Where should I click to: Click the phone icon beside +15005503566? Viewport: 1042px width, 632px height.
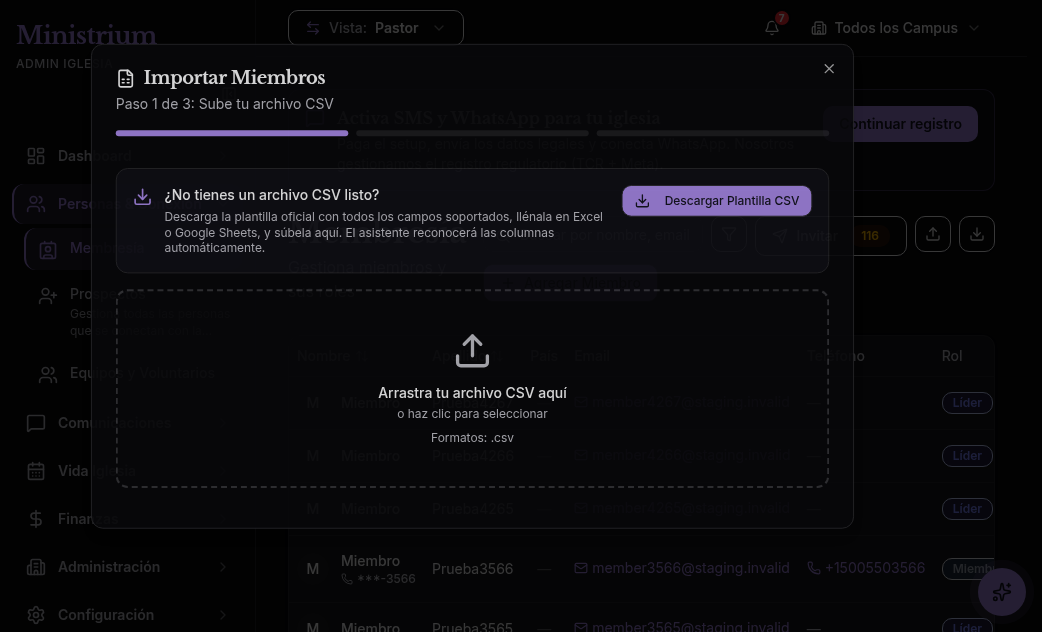pyautogui.click(x=813, y=568)
